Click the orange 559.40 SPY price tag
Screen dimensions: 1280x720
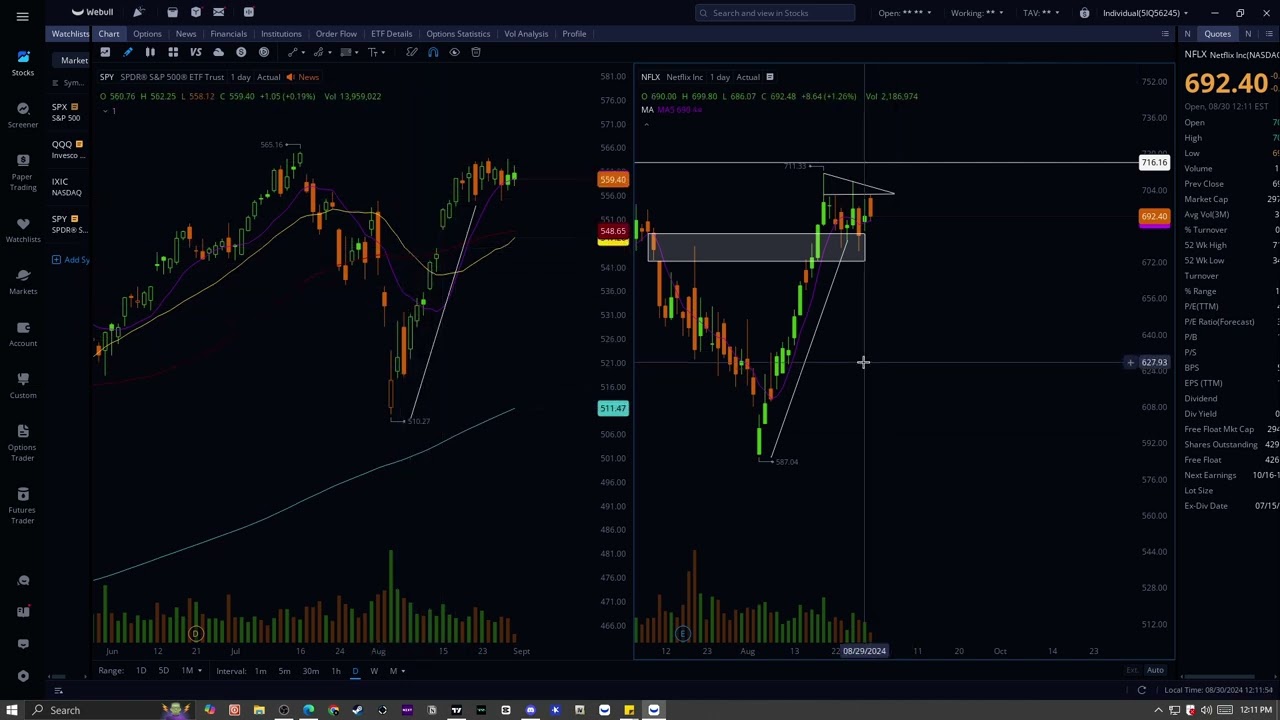pyautogui.click(x=612, y=180)
